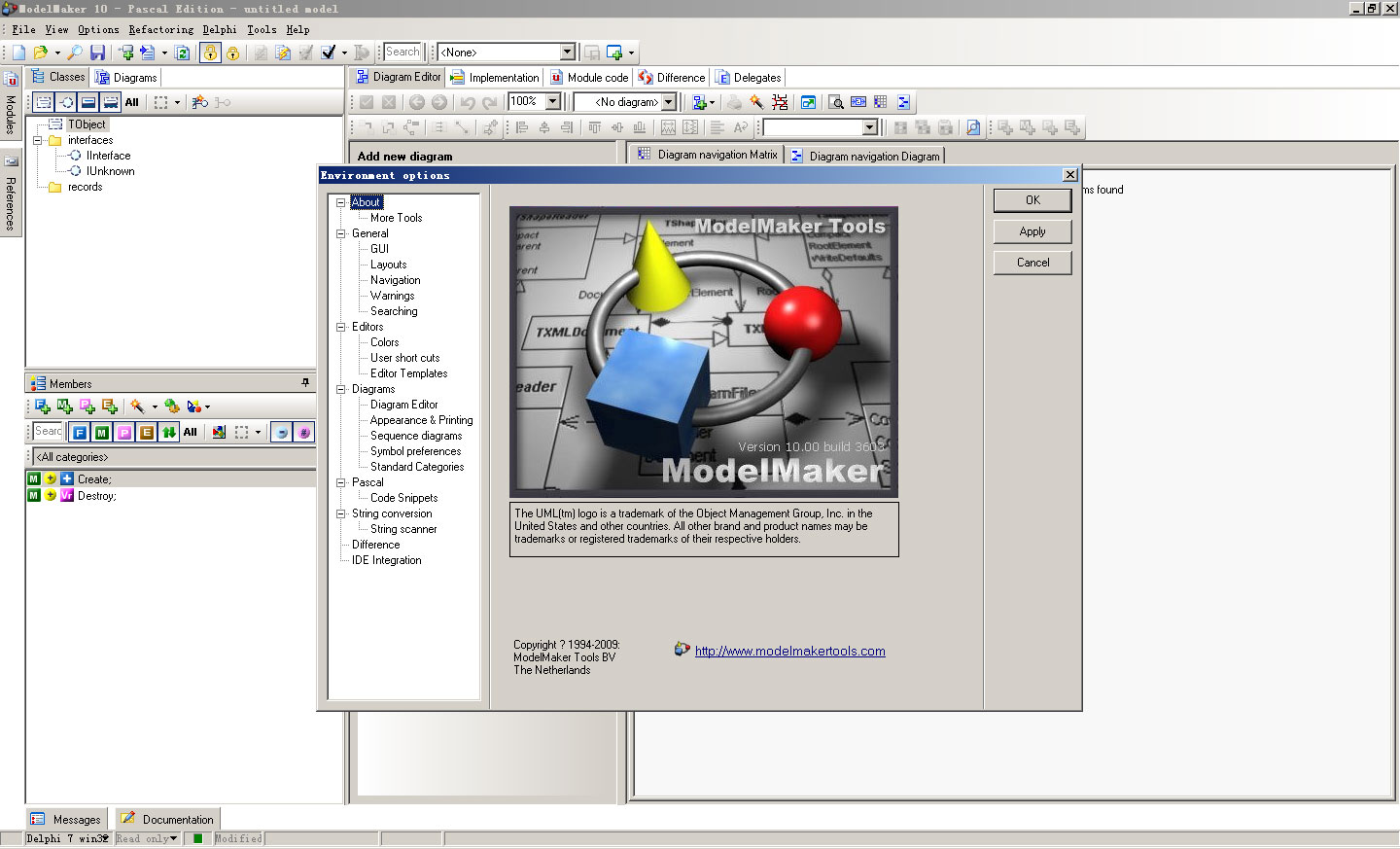Select IUnknown in the class tree
The image size is (1400, 849).
pyautogui.click(x=110, y=171)
